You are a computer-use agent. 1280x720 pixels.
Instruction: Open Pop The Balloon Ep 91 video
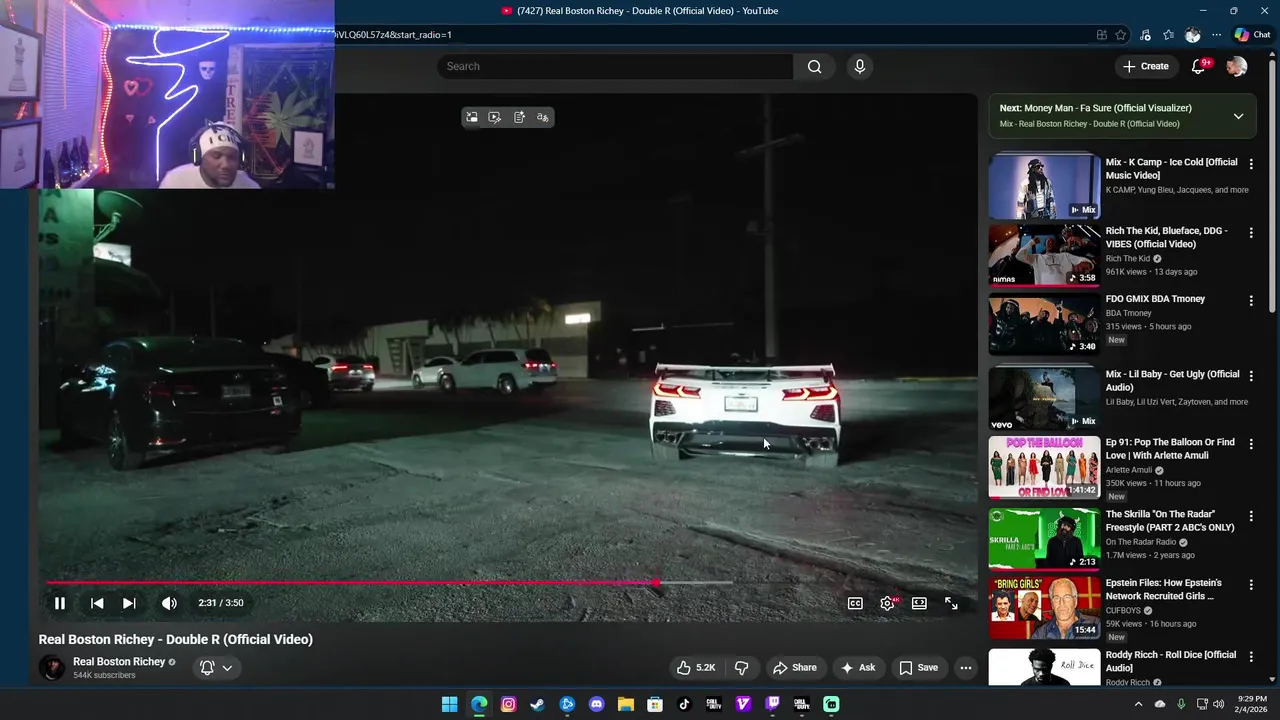[1170, 449]
